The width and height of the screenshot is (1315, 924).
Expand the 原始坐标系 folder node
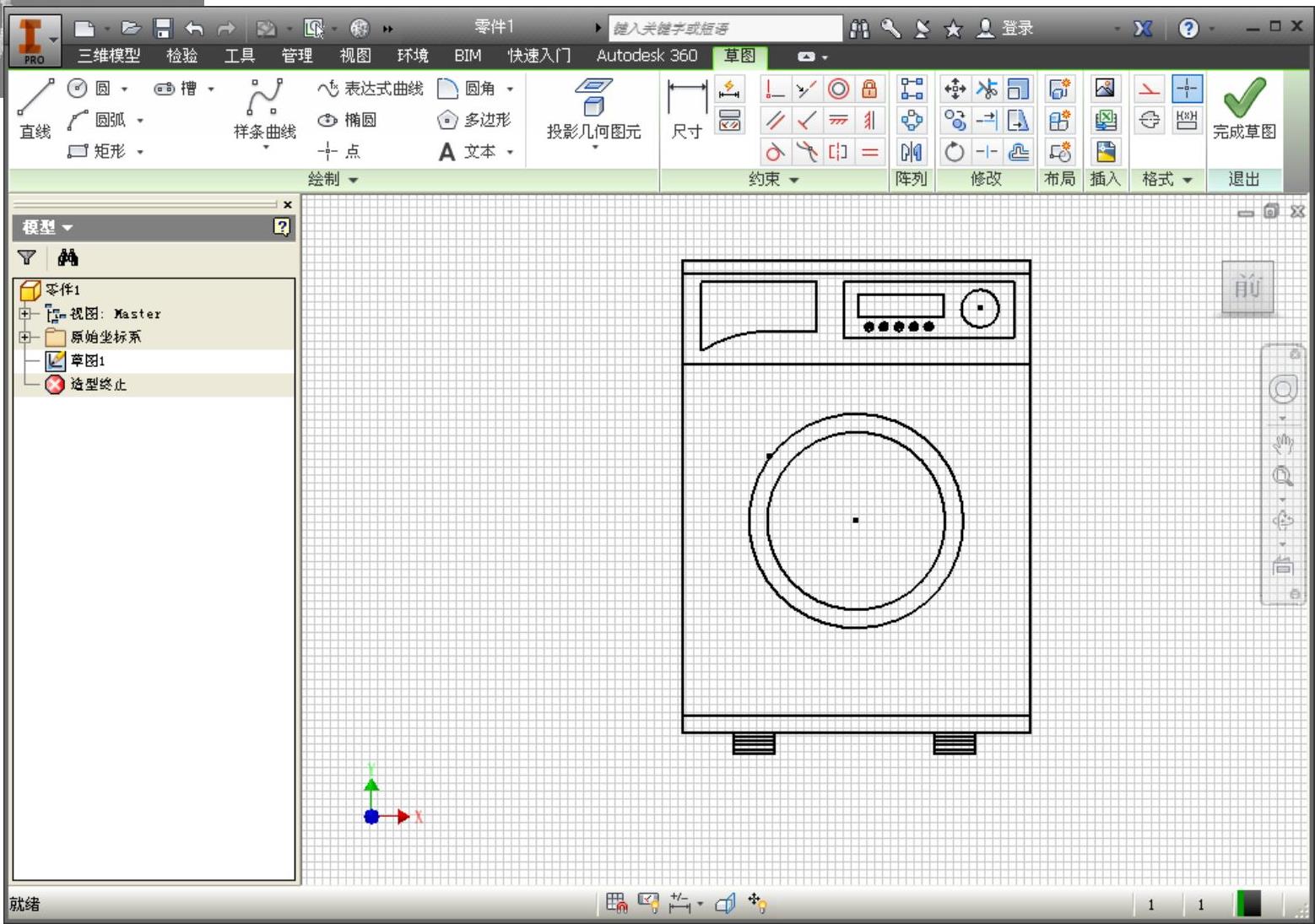(24, 337)
